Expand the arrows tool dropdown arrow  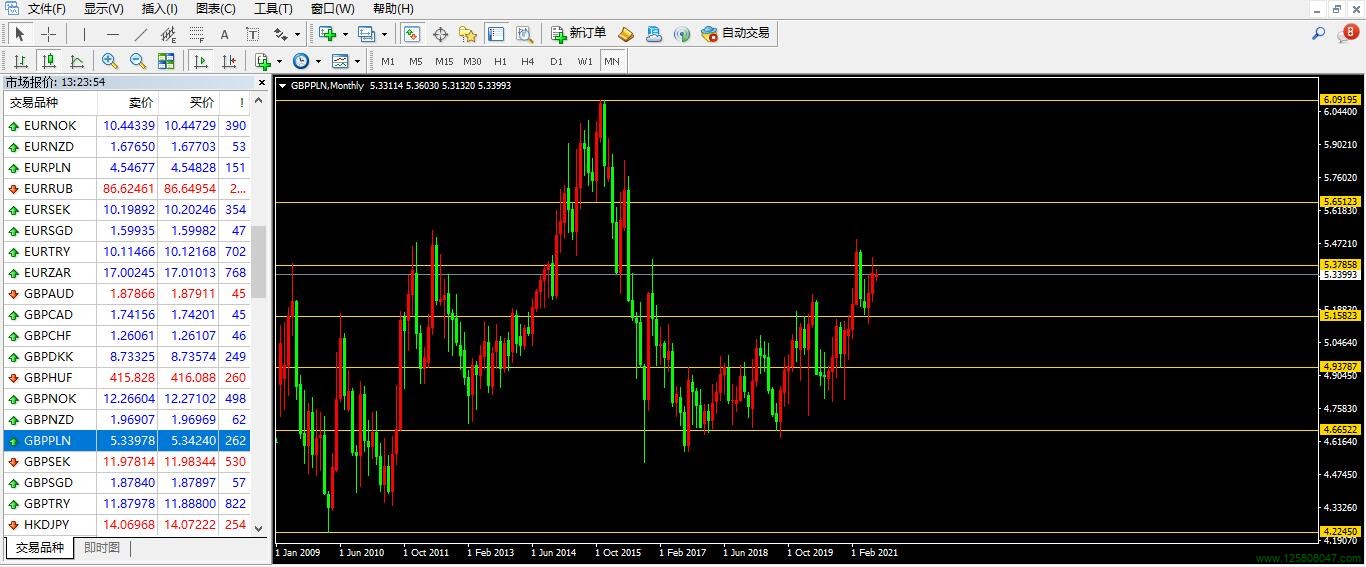tap(297, 34)
